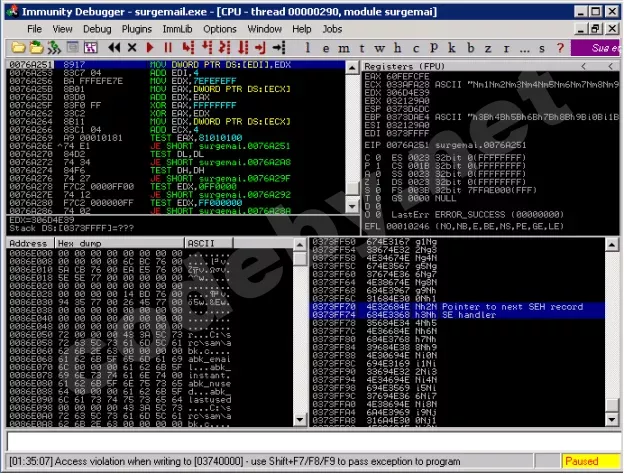Close program using the X toolbar icon
The width and height of the screenshot is (624, 474).
pyautogui.click(x=132, y=48)
